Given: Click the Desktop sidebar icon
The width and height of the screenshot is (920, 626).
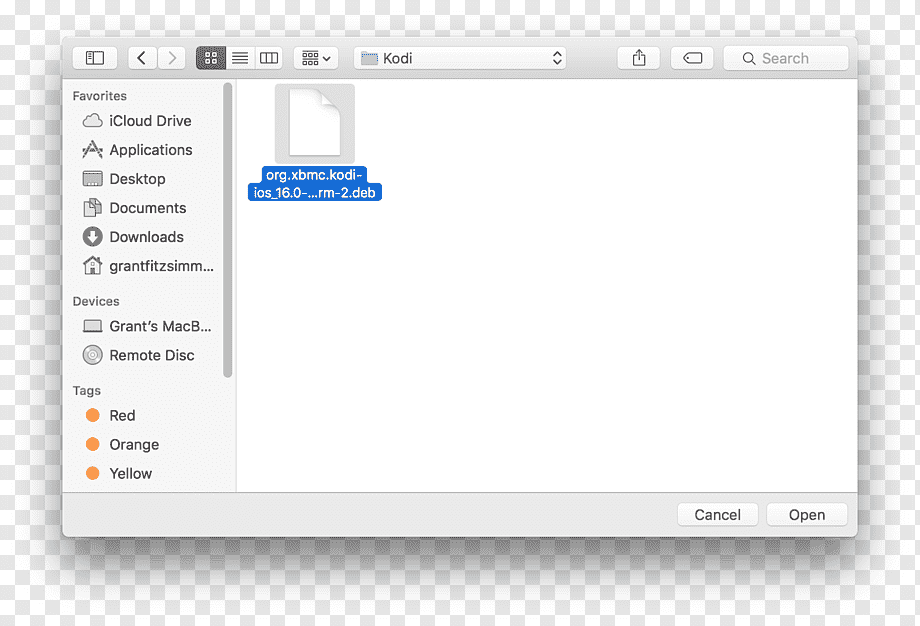Looking at the screenshot, I should tap(92, 178).
